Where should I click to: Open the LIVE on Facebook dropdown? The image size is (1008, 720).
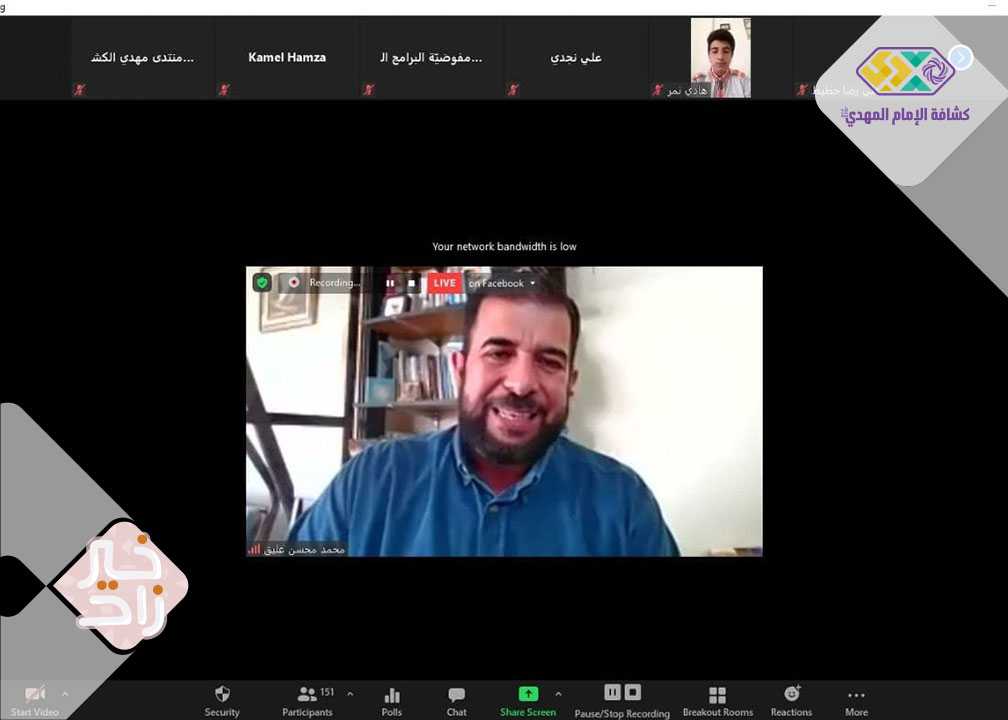[532, 283]
